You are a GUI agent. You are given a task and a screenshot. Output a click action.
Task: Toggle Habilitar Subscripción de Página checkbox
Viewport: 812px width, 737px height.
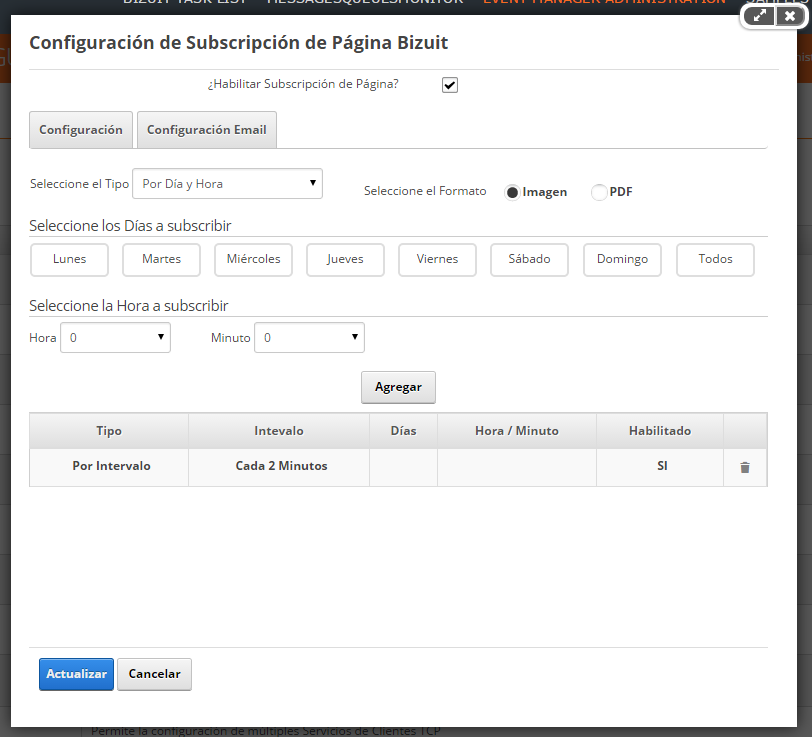click(x=450, y=85)
